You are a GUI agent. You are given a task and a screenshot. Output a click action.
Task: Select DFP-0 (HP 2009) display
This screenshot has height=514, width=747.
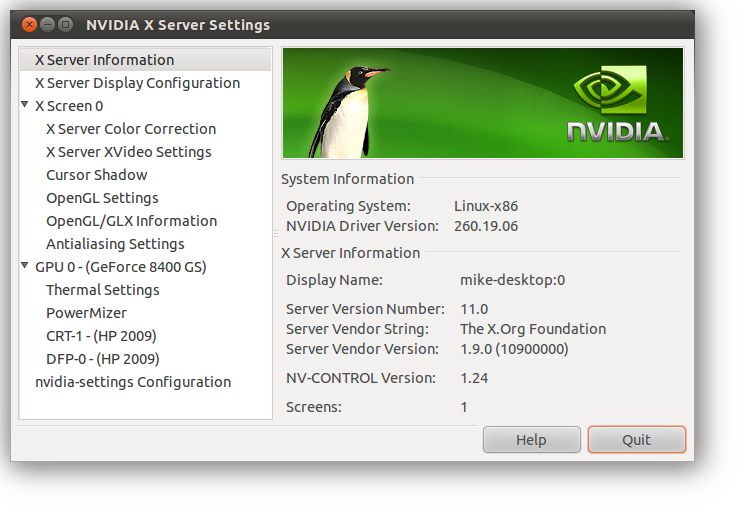coord(102,359)
